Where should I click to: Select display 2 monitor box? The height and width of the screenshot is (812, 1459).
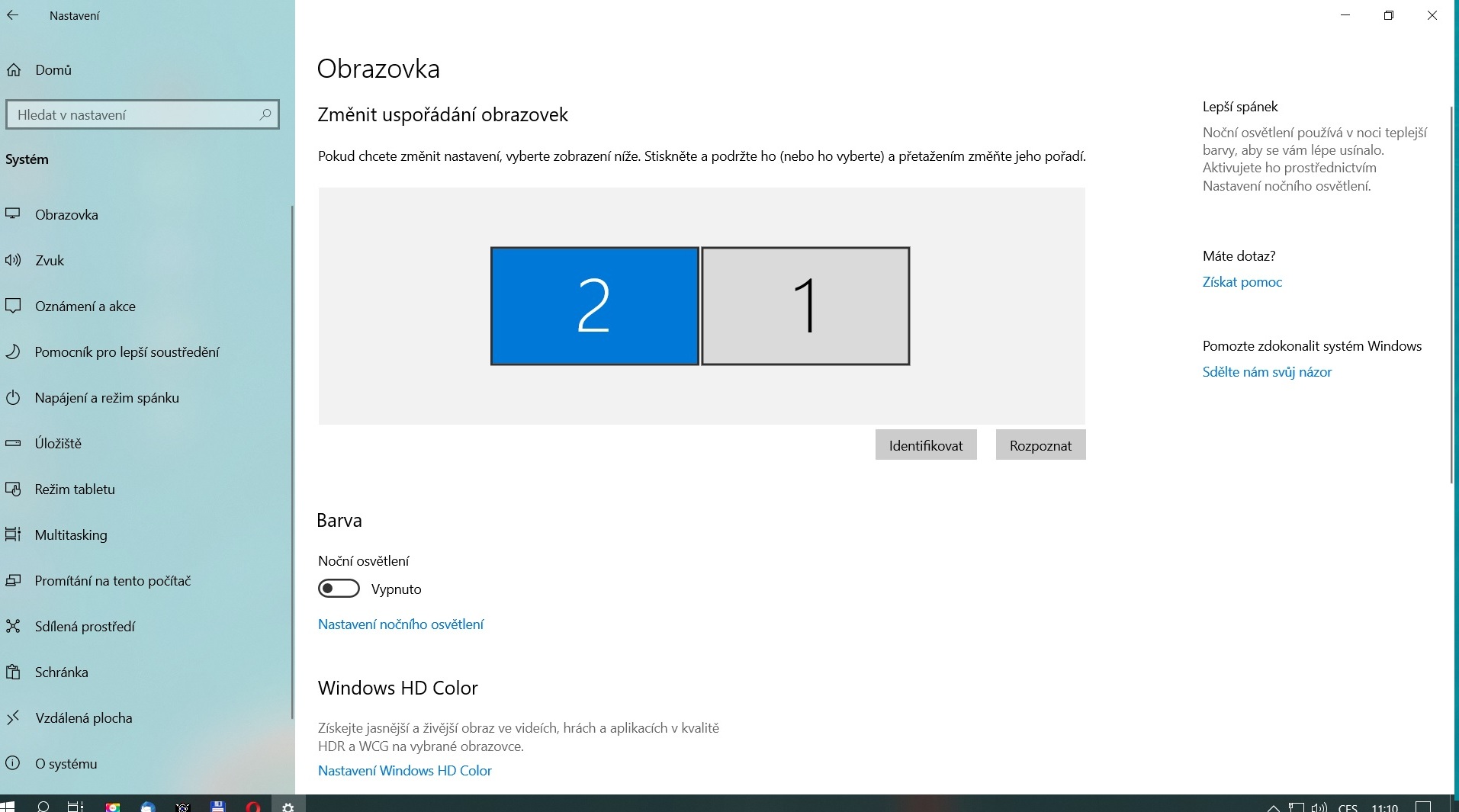(x=594, y=306)
